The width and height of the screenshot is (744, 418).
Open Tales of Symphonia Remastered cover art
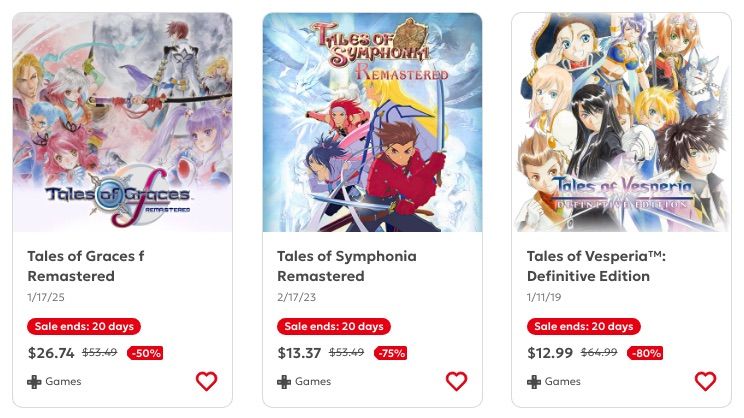click(372, 122)
